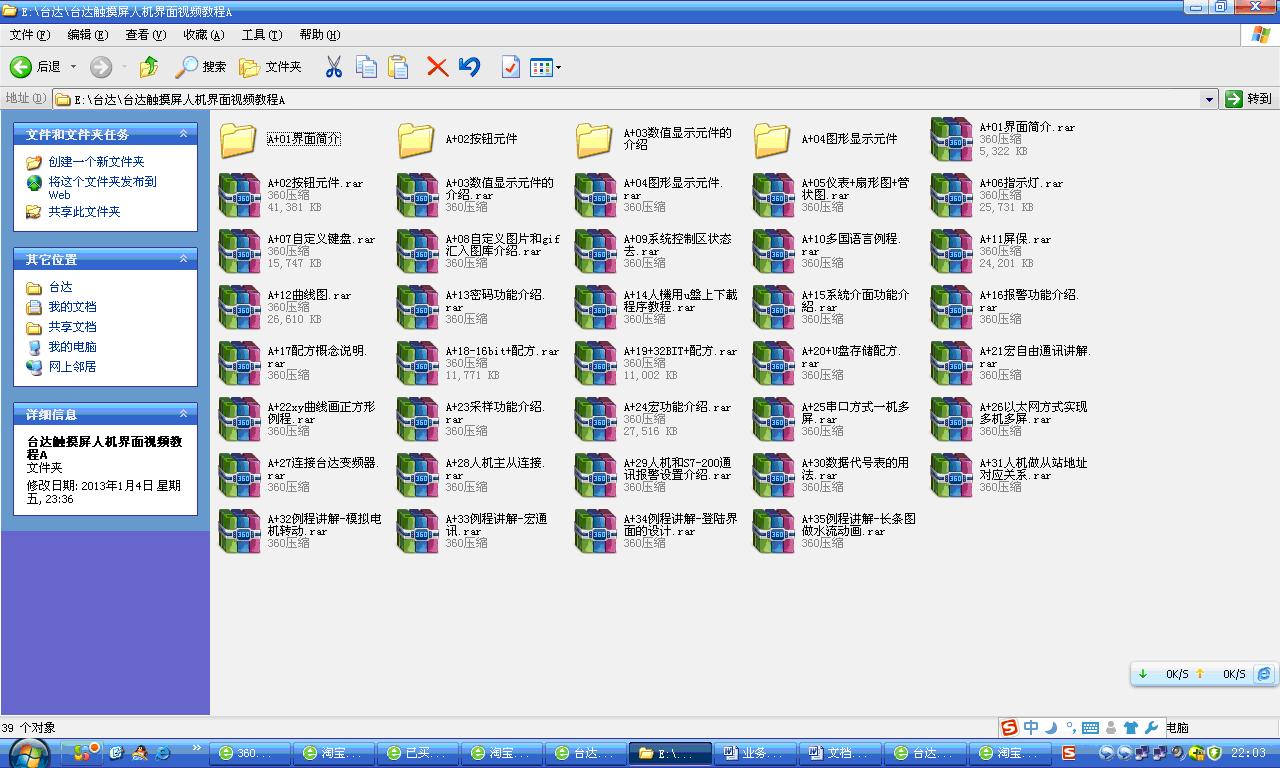This screenshot has height=768, width=1280.
Task: Switch to 业务 Word taskbar button
Action: (755, 753)
